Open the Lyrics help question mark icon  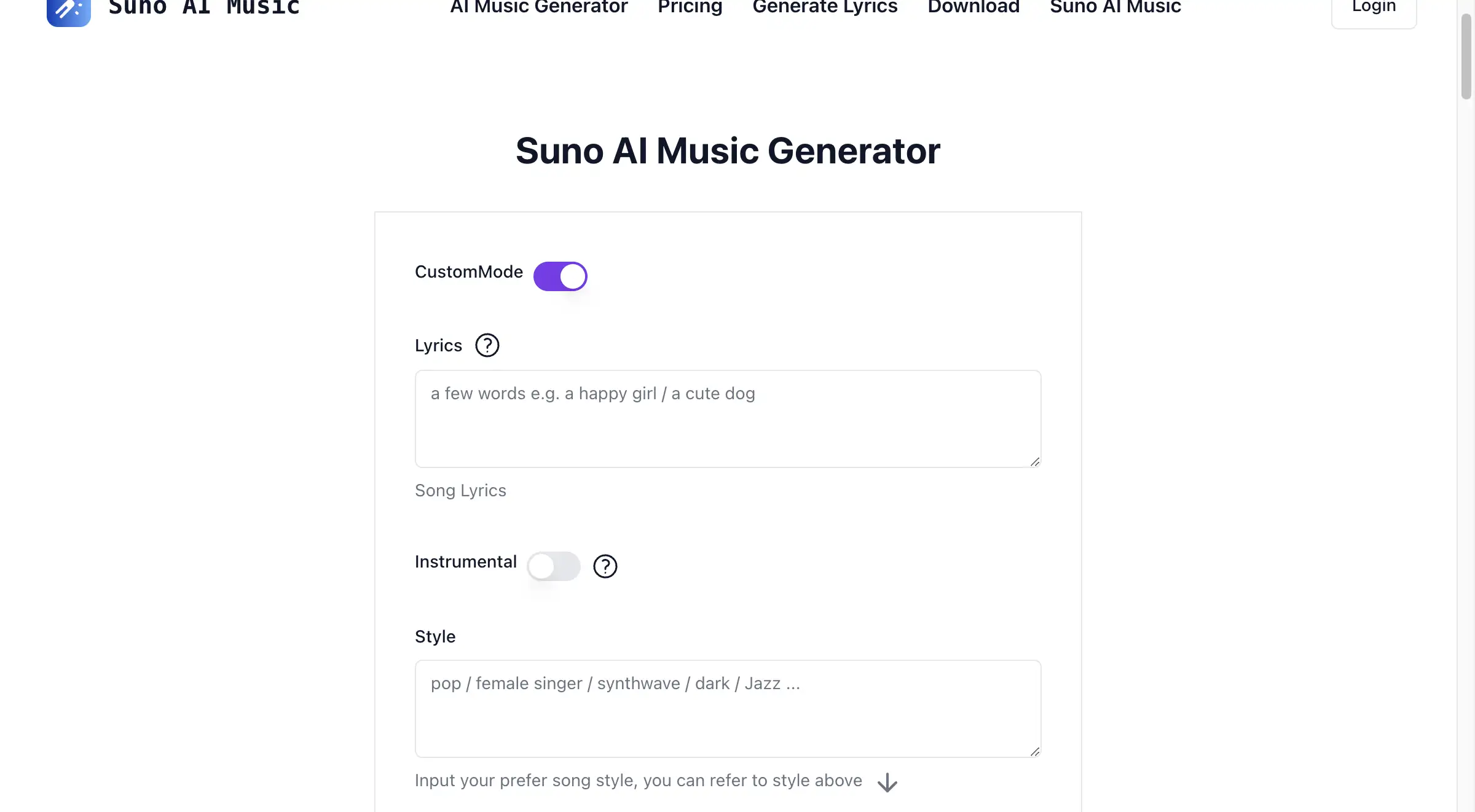(486, 345)
